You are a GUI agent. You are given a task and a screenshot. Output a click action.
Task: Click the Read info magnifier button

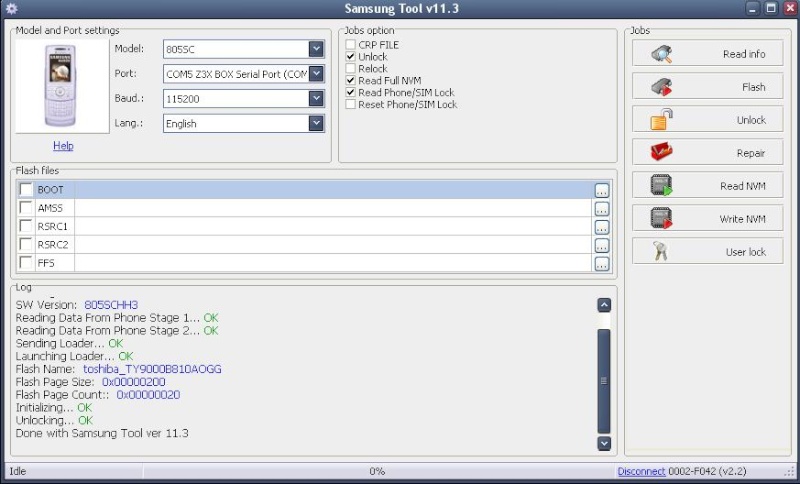point(707,53)
